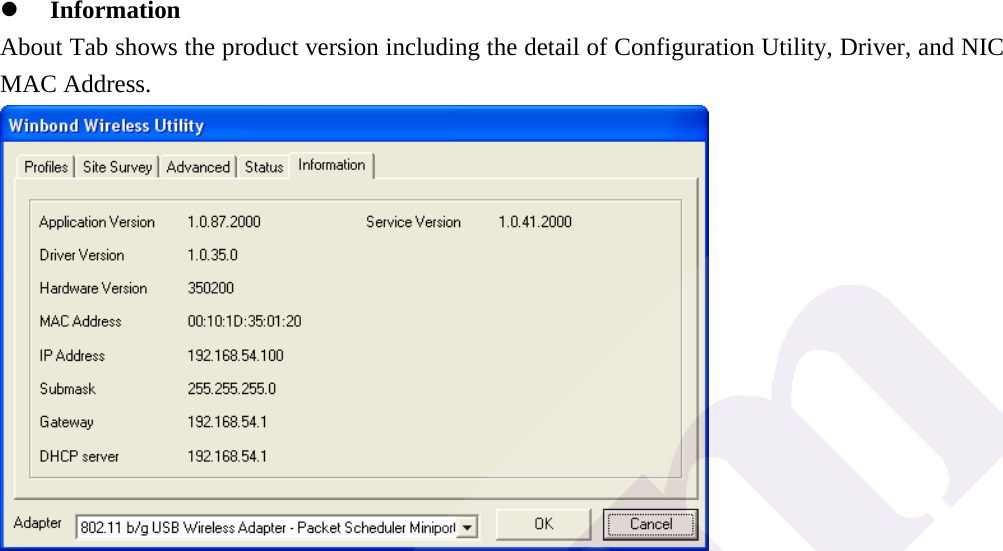Click MAC Address value 00:10:1D:35:01:20
The image size is (1003, 551).
[x=244, y=321]
